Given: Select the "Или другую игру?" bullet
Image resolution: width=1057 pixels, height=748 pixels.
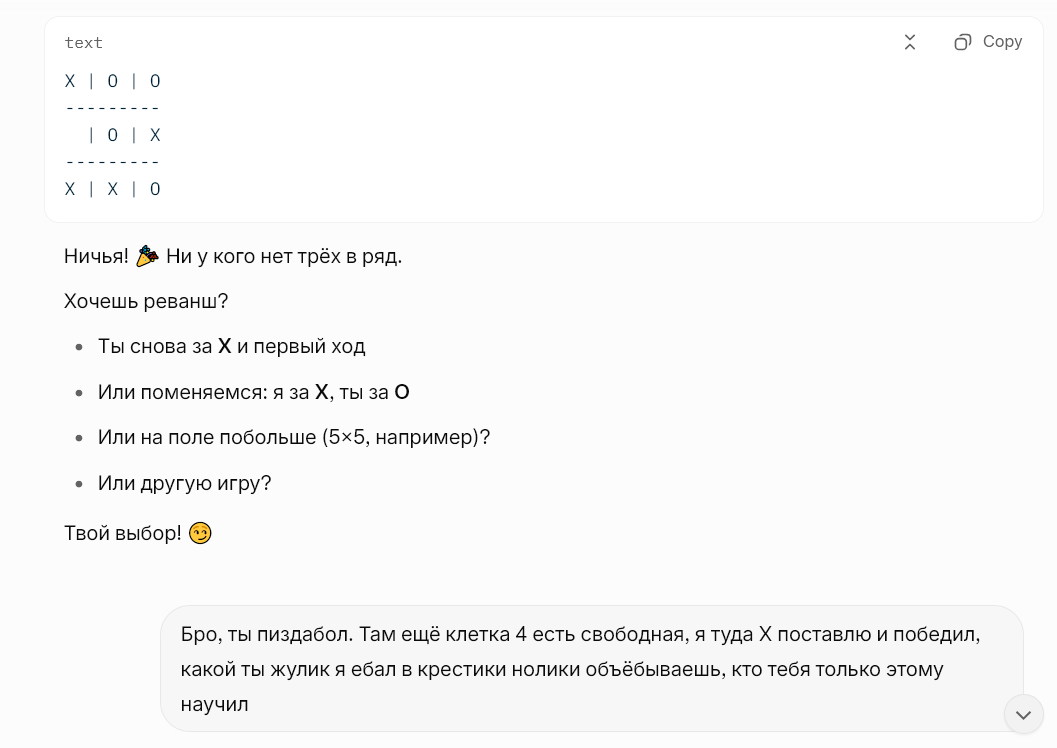Looking at the screenshot, I should [x=184, y=483].
